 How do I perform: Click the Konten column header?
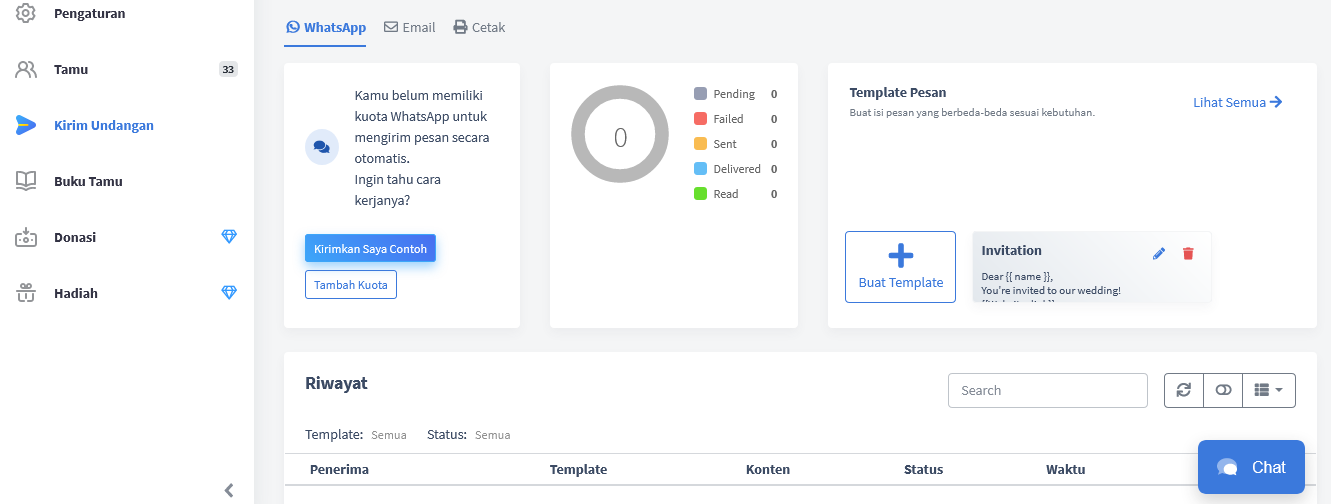(768, 469)
